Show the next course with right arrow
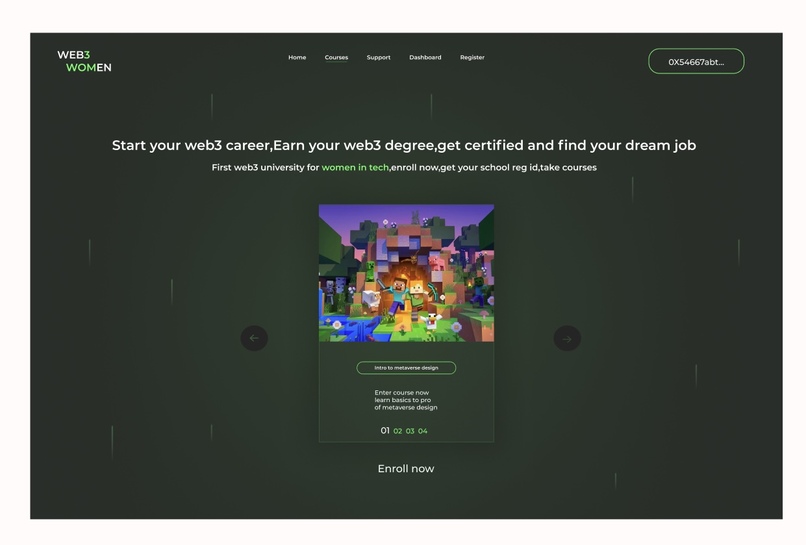 tap(567, 338)
